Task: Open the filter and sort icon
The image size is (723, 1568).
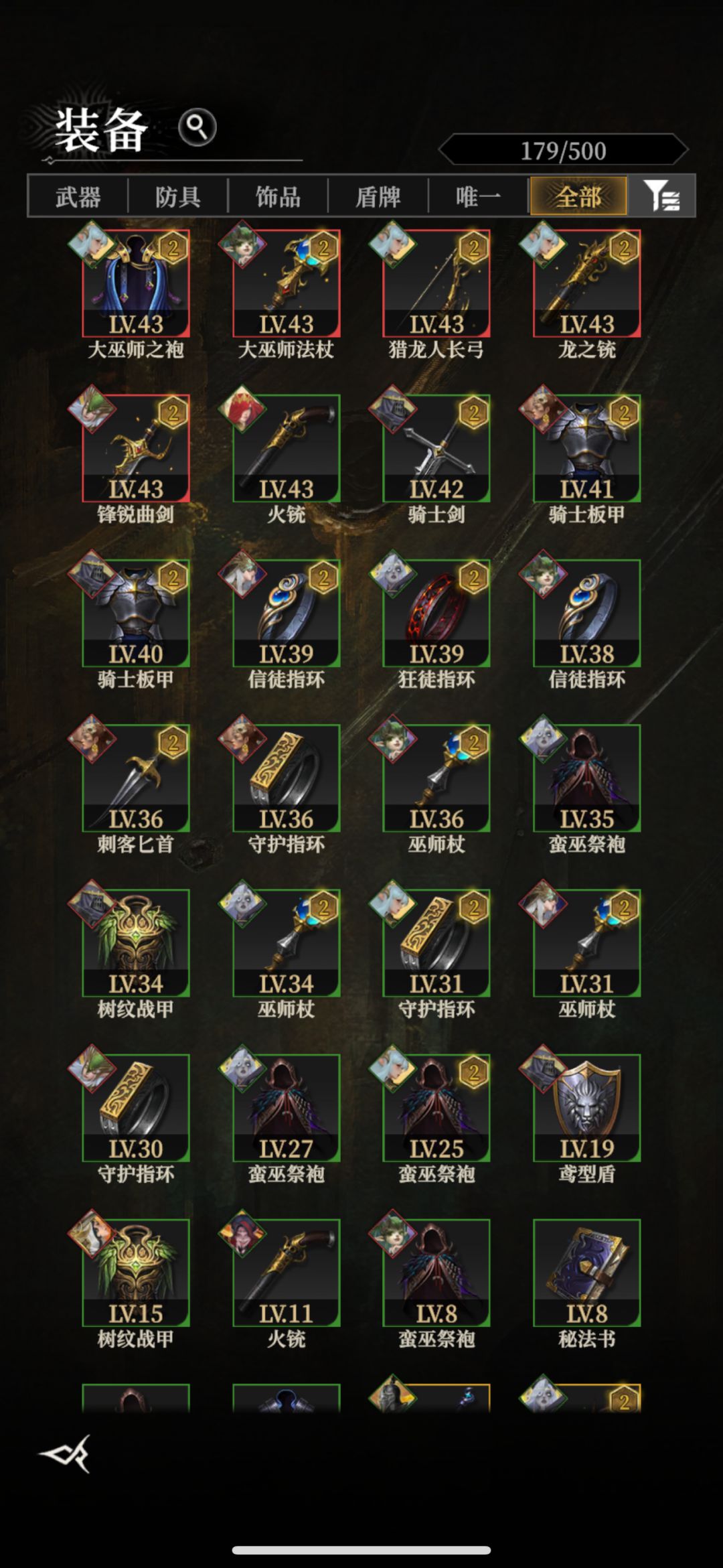Action: tap(662, 196)
